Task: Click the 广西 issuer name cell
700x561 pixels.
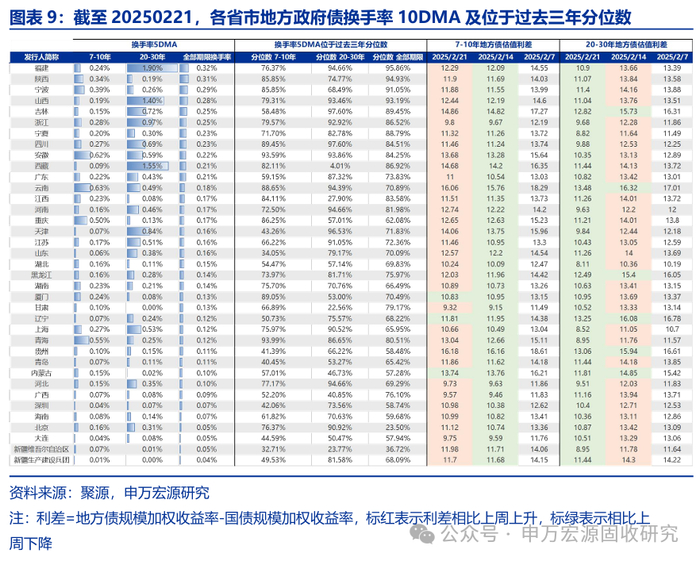Action: point(42,395)
